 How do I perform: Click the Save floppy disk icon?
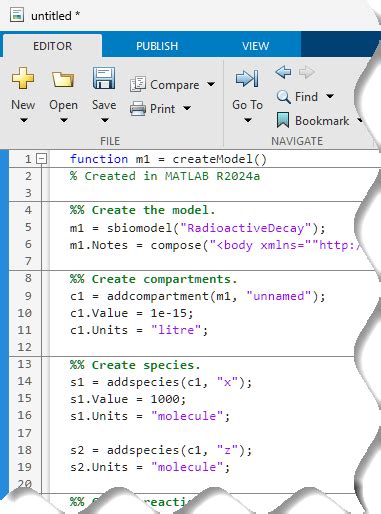104,78
